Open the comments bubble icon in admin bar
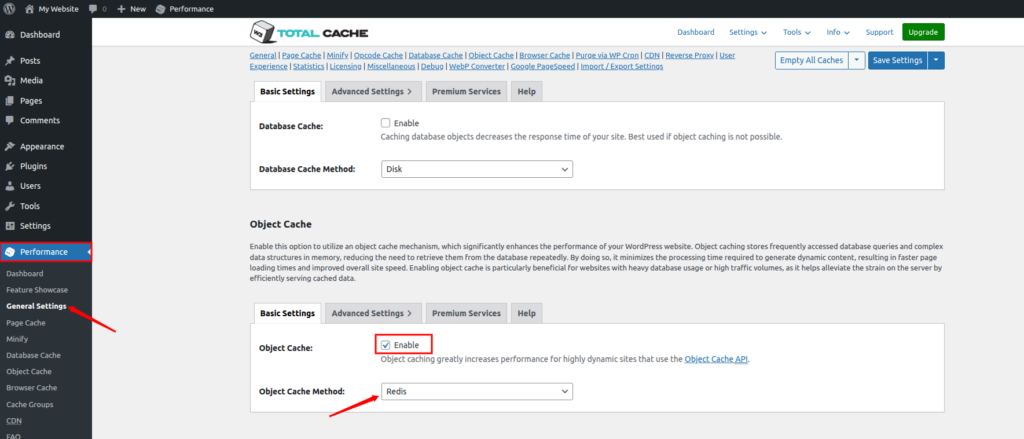This screenshot has height=439, width=1024. (x=93, y=9)
